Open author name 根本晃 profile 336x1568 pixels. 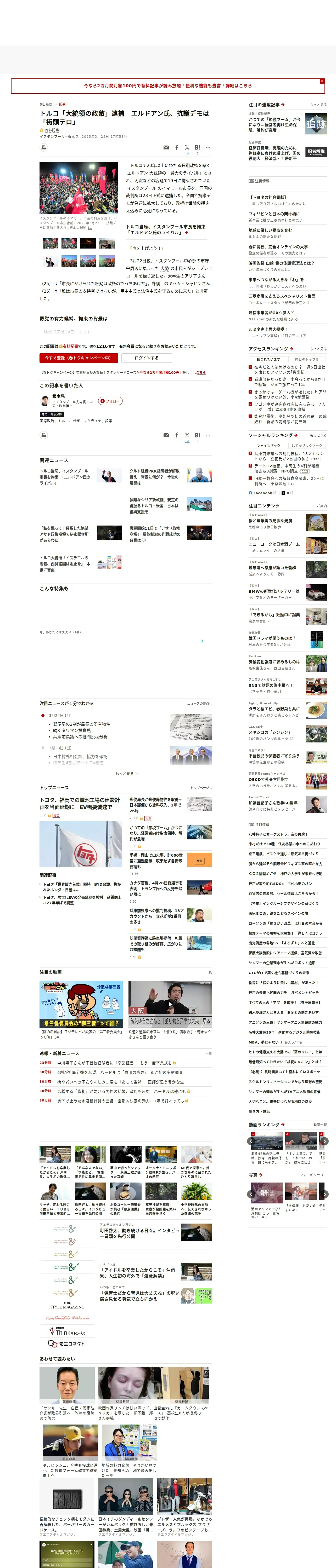(x=59, y=396)
